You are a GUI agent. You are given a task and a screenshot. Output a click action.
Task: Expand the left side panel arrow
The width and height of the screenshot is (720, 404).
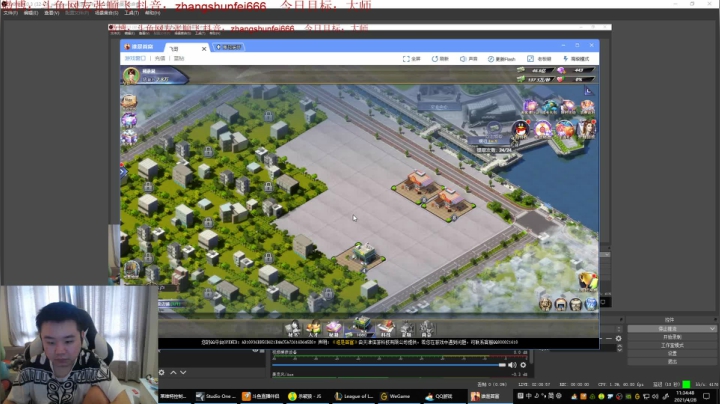coord(123,173)
